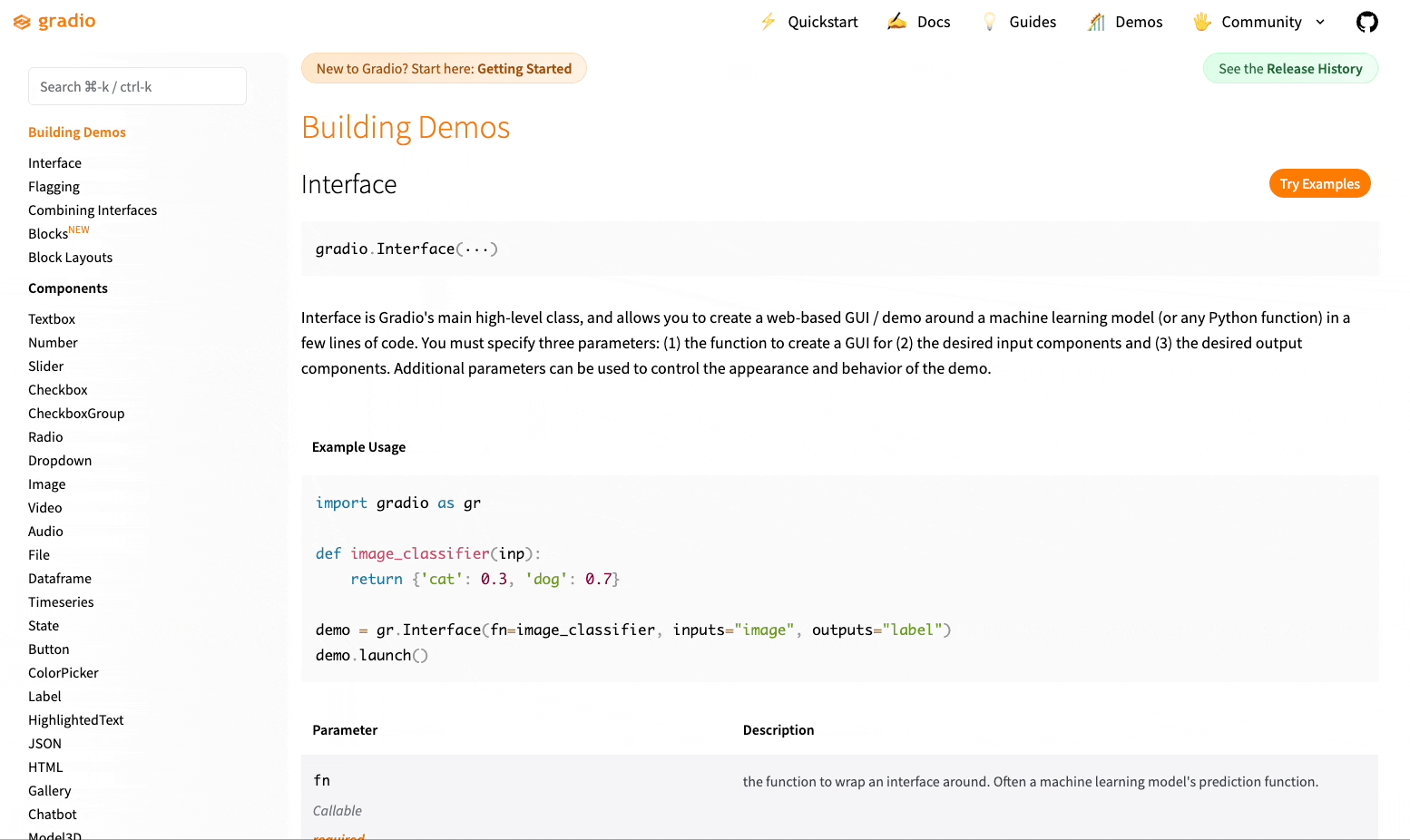Click the large Building Demos page title

[406, 127]
